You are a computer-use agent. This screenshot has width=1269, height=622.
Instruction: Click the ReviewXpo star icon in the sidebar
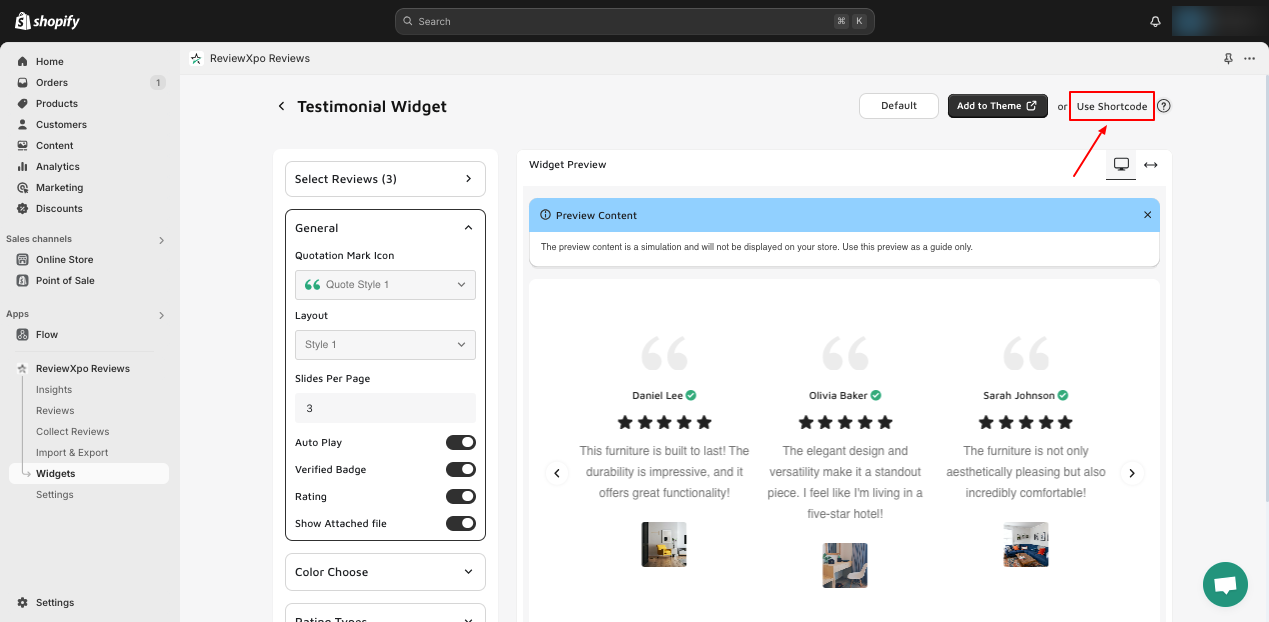(x=22, y=369)
